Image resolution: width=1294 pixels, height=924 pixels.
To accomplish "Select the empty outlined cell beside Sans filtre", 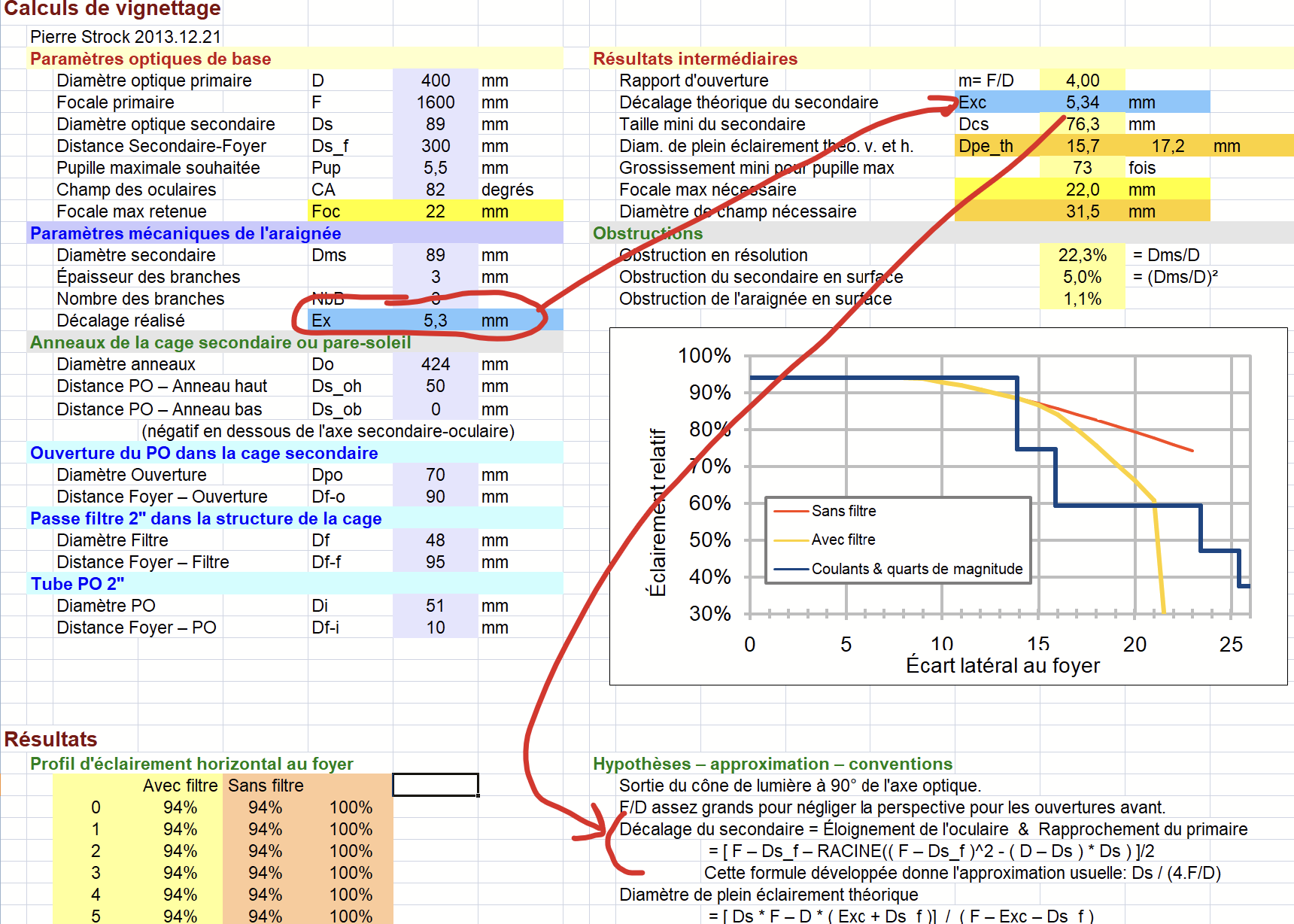I will point(436,785).
